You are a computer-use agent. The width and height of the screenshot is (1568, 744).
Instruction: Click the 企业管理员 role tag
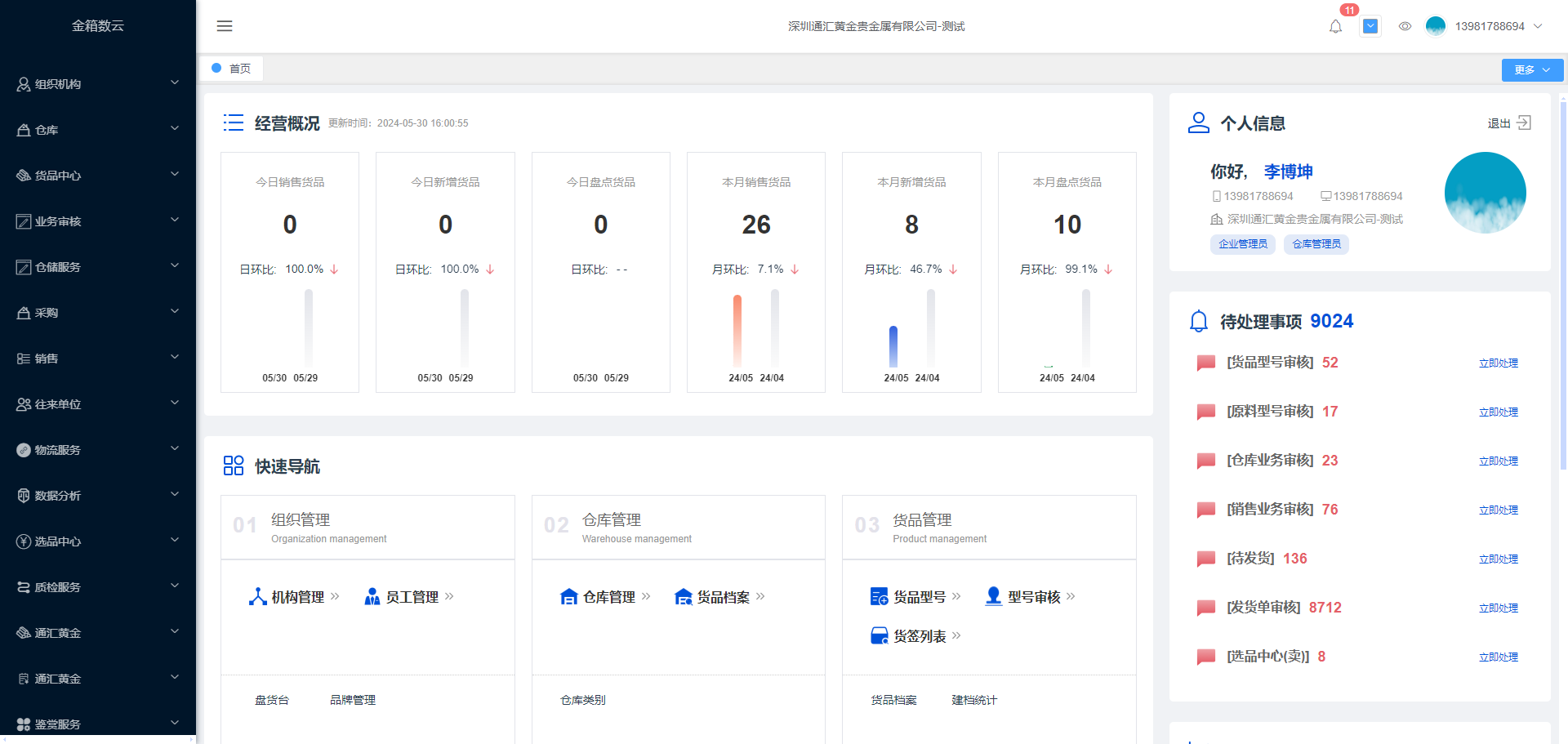pyautogui.click(x=1243, y=244)
